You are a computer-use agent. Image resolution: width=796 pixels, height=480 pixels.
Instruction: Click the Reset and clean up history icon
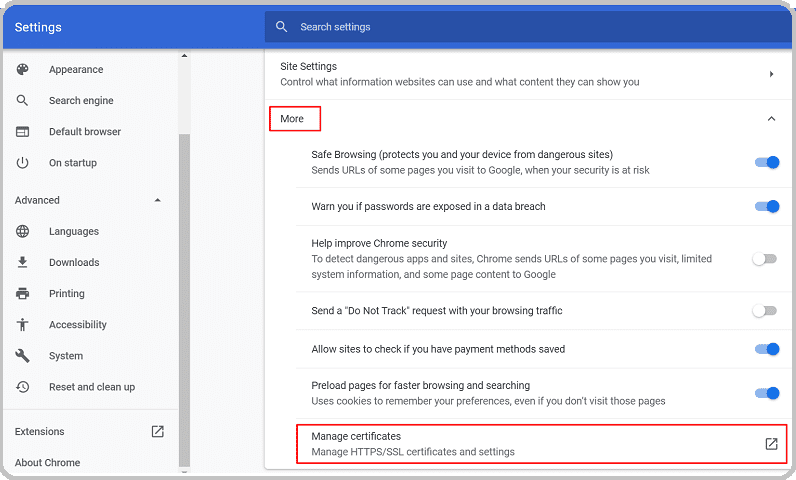[x=22, y=387]
